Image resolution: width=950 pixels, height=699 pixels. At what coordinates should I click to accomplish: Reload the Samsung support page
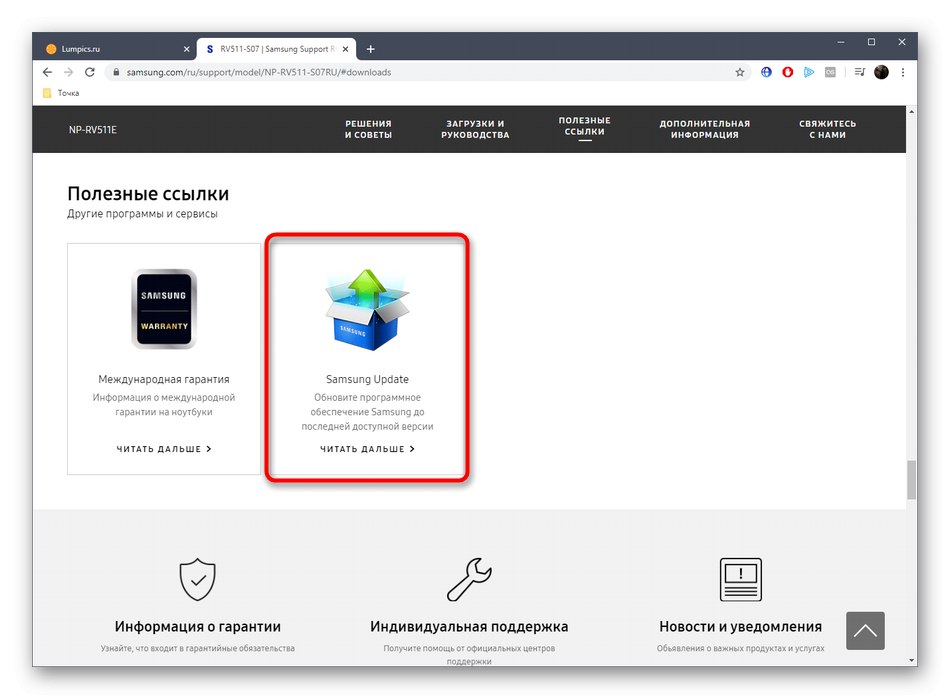90,72
